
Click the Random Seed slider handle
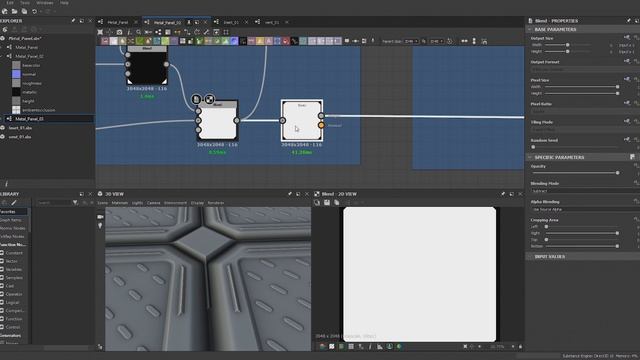(x=533, y=147)
